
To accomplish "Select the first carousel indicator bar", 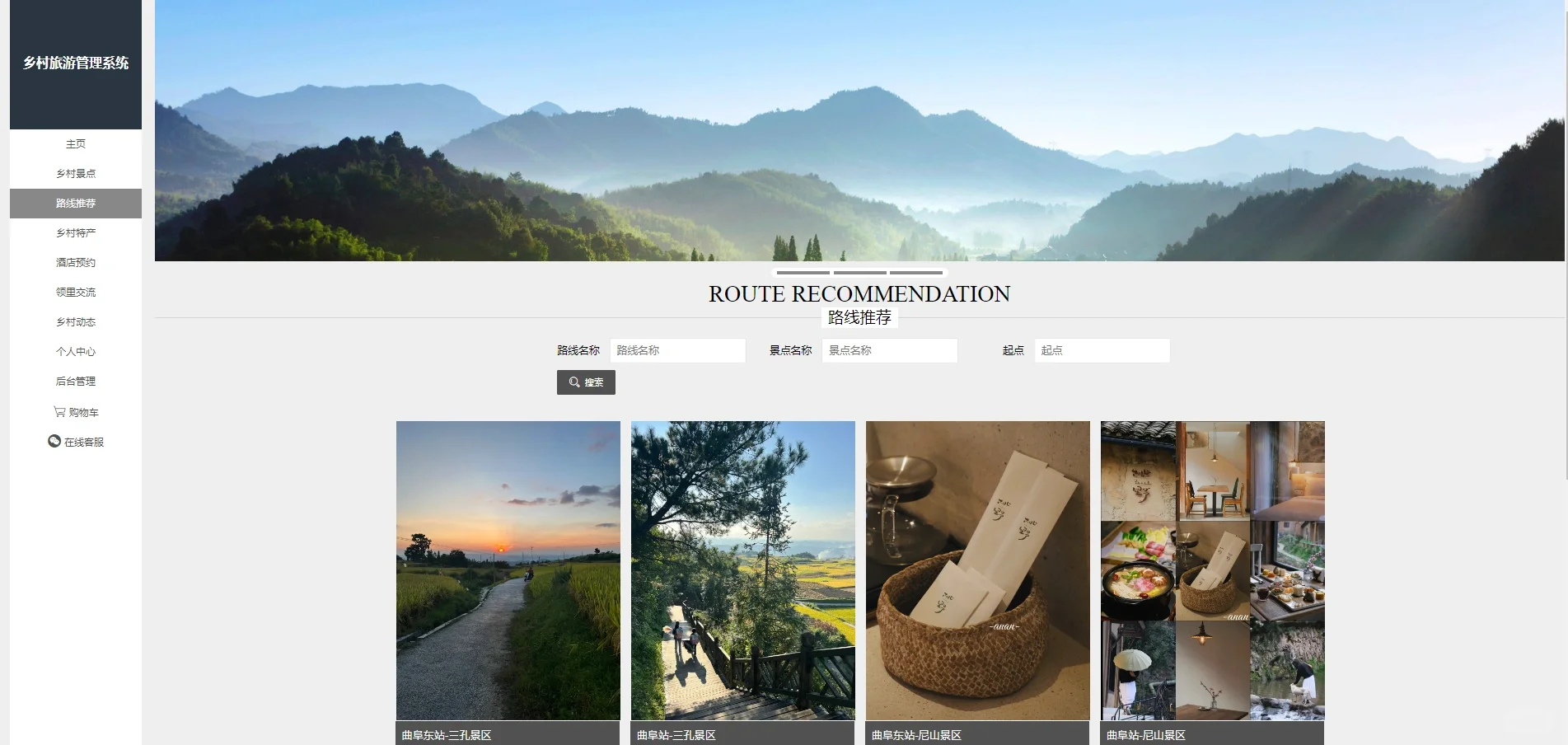I will click(x=803, y=272).
